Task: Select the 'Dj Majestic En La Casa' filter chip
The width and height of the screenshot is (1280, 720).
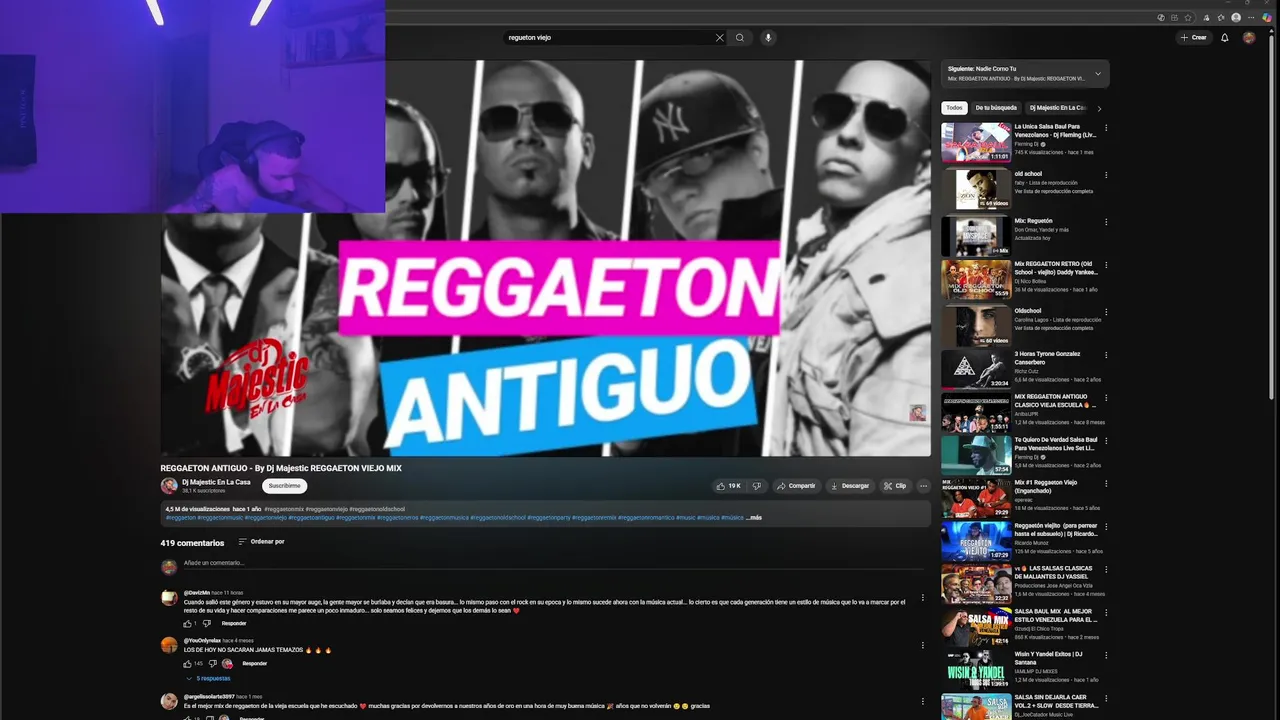Action: click(x=1059, y=108)
